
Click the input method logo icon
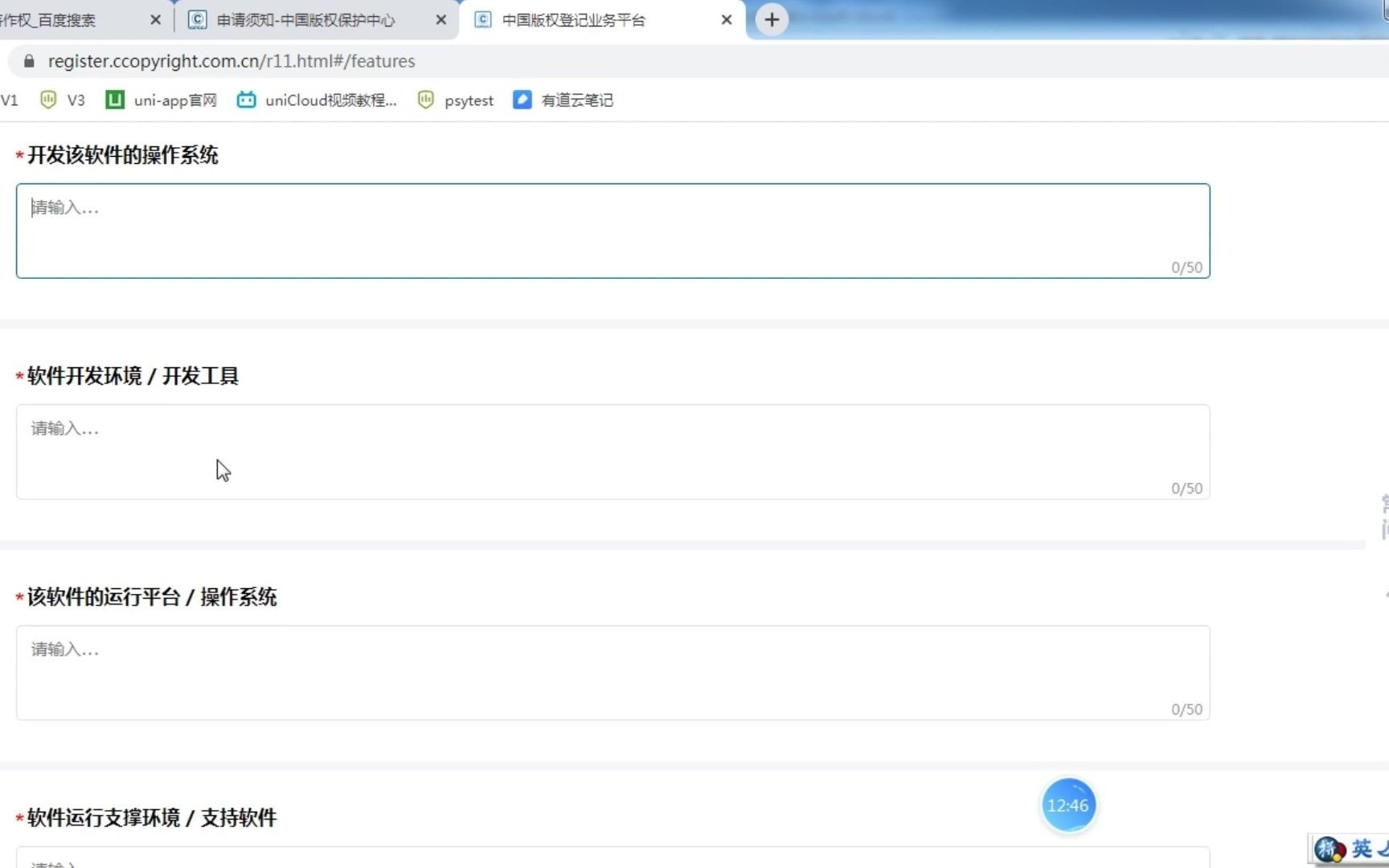[x=1330, y=850]
